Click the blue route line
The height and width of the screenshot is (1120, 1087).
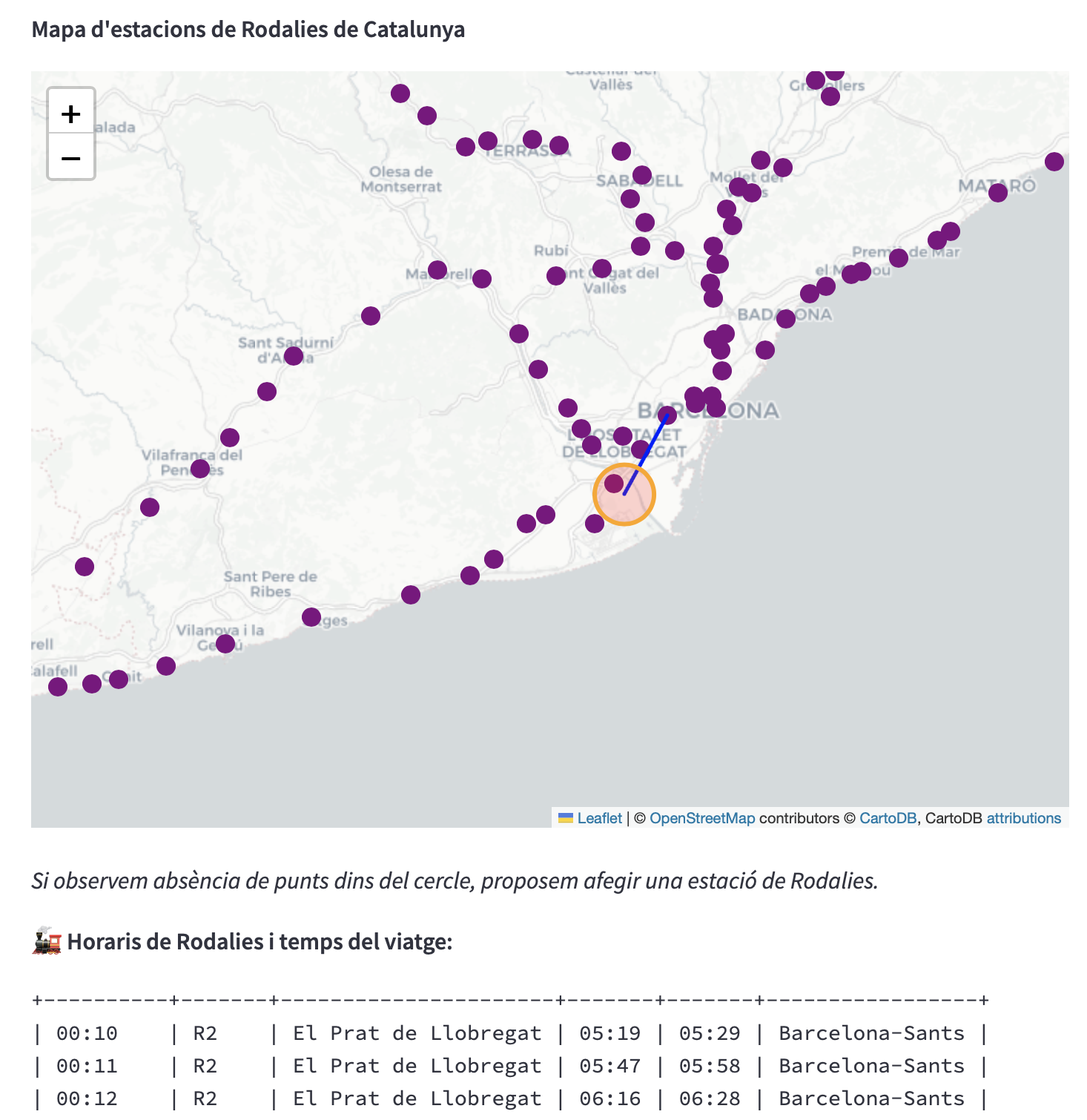[x=646, y=455]
